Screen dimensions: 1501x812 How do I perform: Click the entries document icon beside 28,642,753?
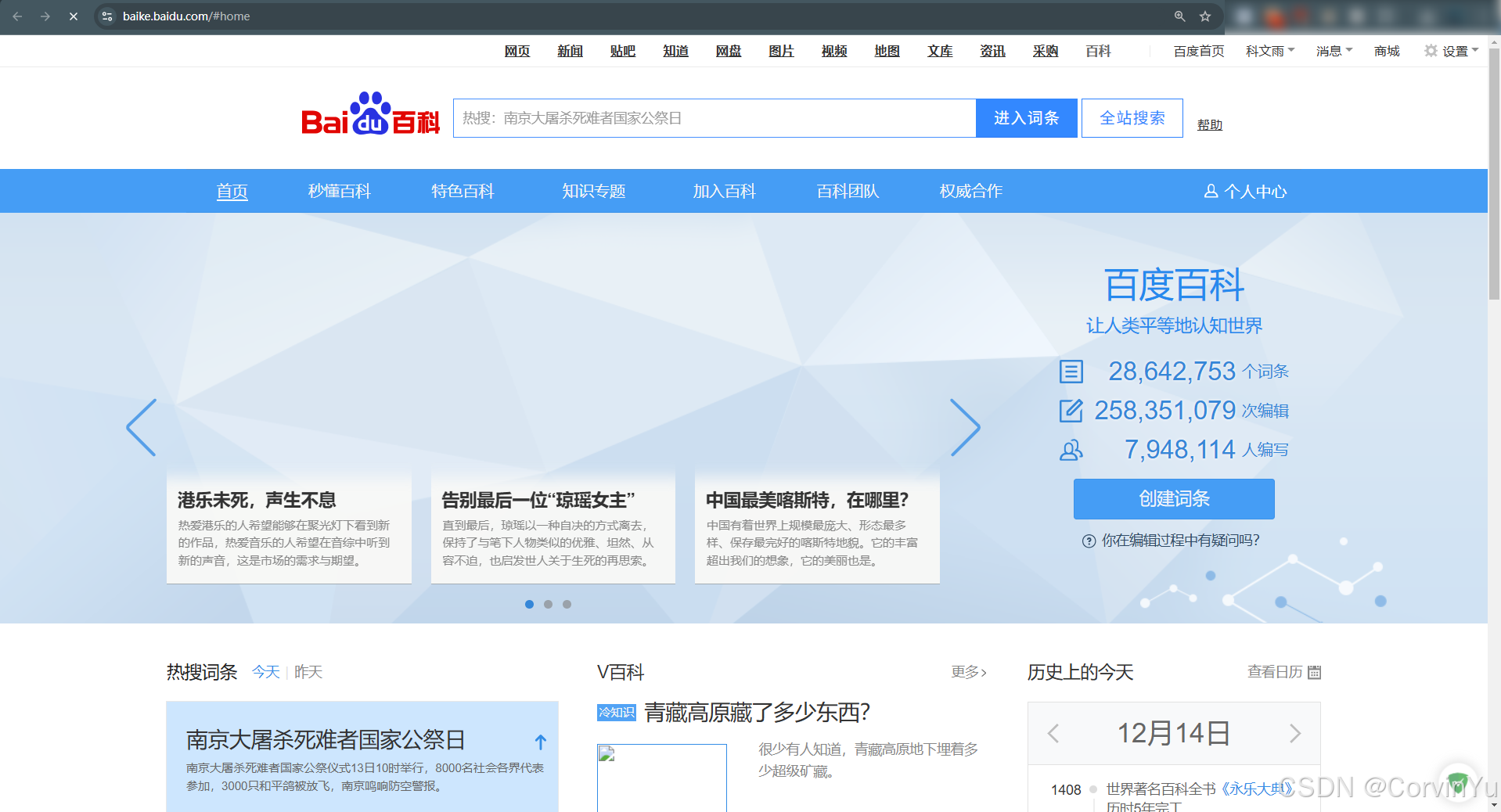coord(1071,371)
